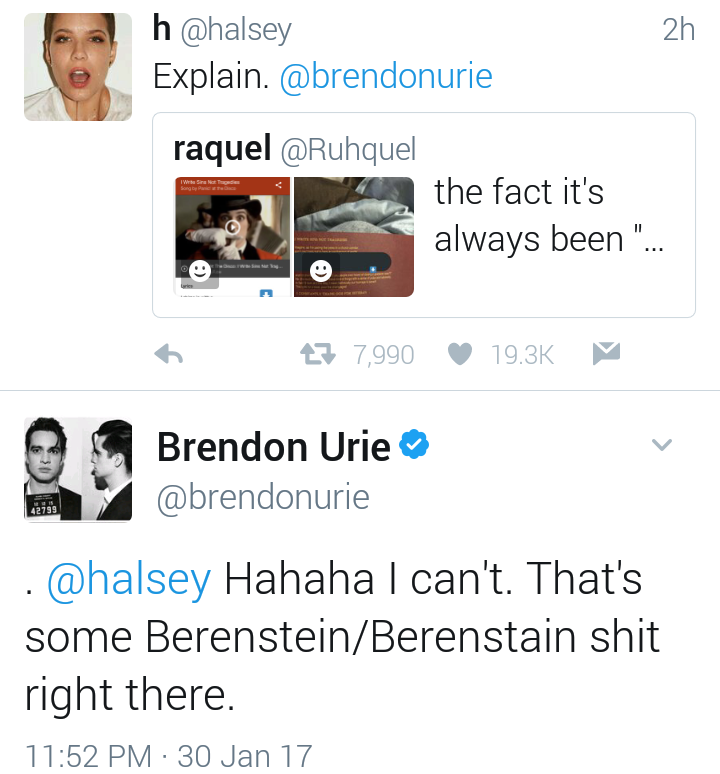Send halsey's tweet via direct message envelope
The image size is (720, 774).
click(607, 353)
